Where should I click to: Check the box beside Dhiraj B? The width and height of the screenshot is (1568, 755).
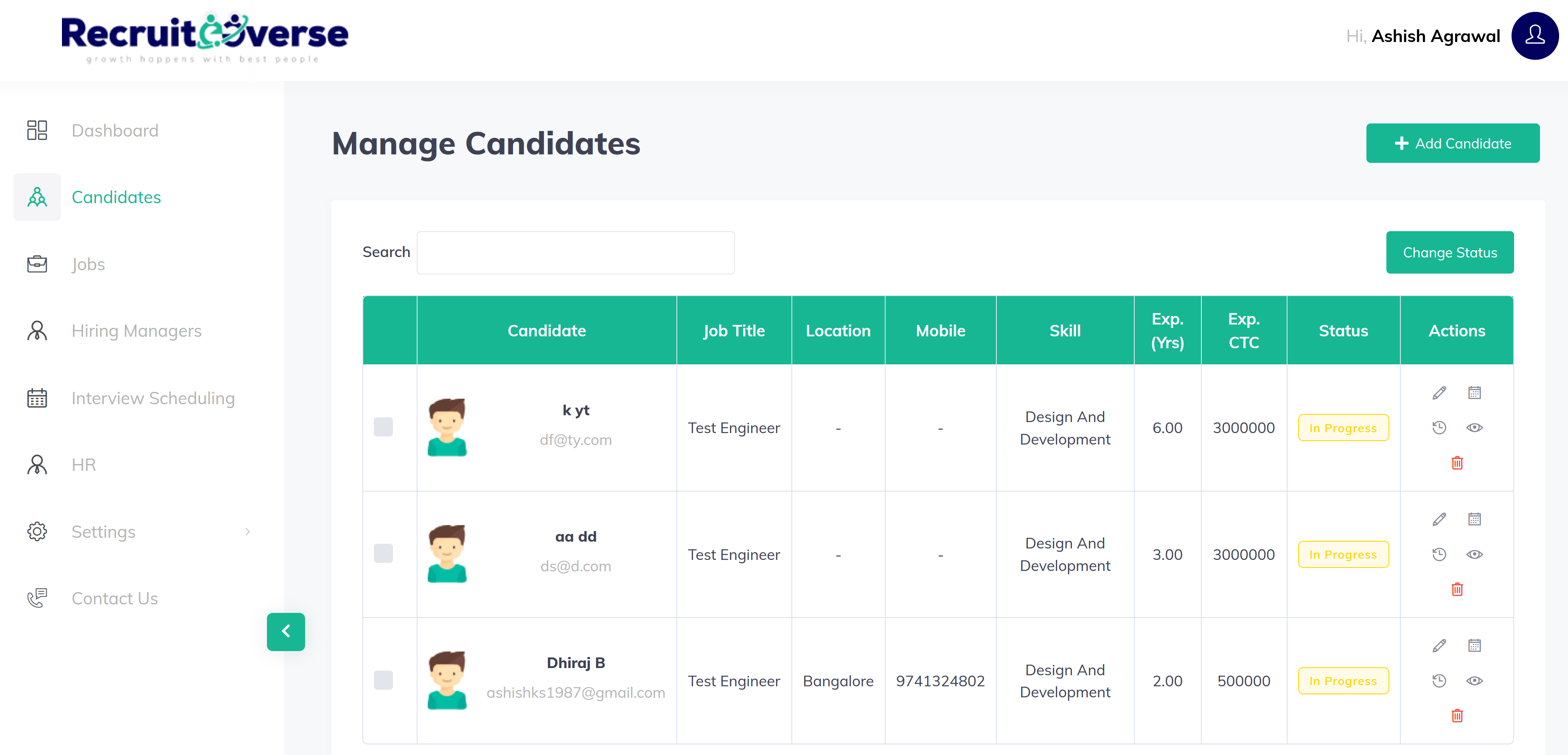coord(384,679)
